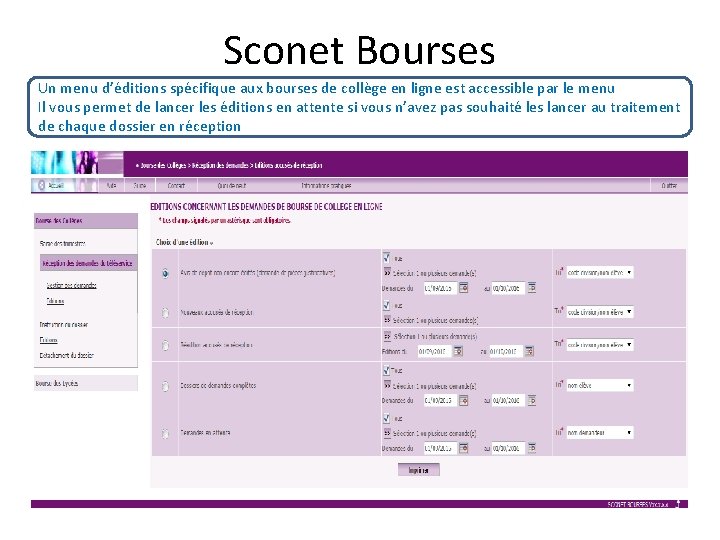Screen dimensions: 720x540
Task: Click the up-arrow icon in the footer bar
Action: click(x=679, y=504)
